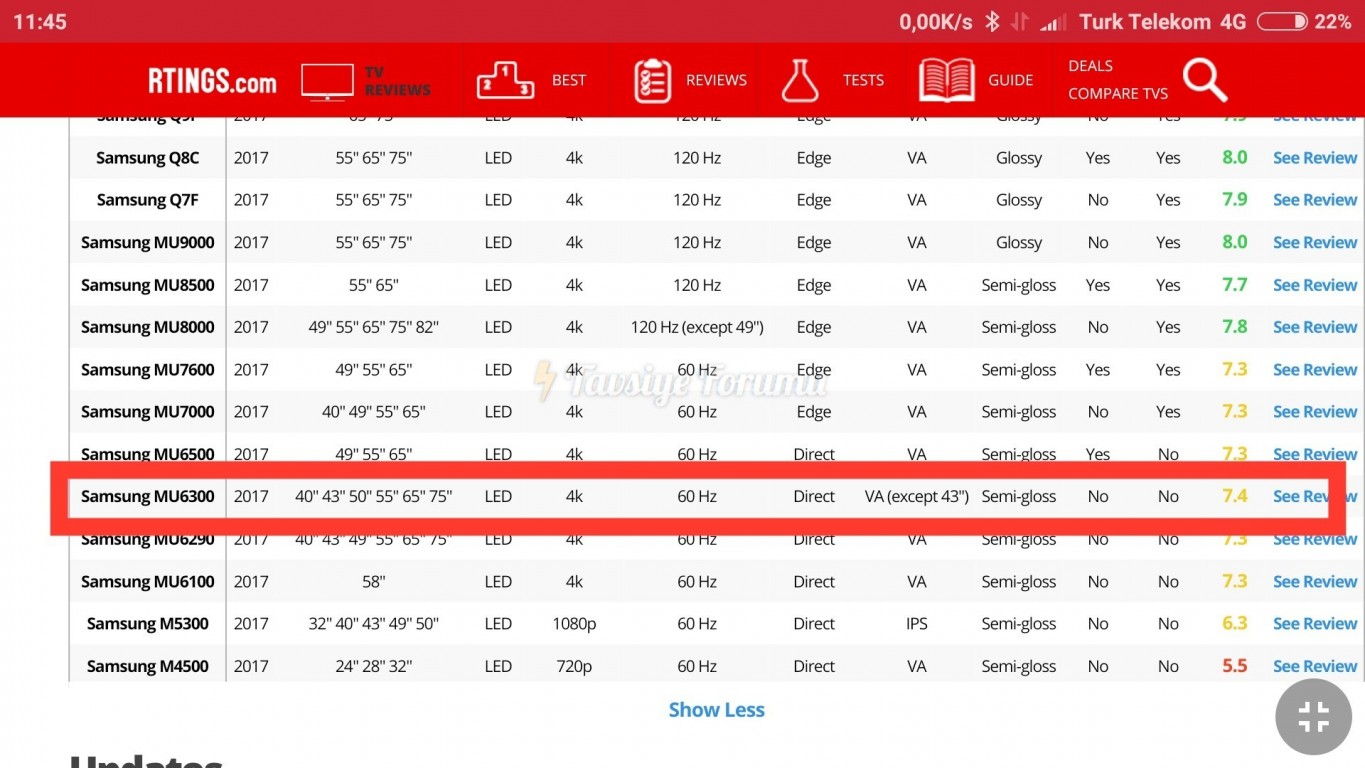Collapse the table with Show Less
The width and height of the screenshot is (1365, 768).
(x=716, y=710)
